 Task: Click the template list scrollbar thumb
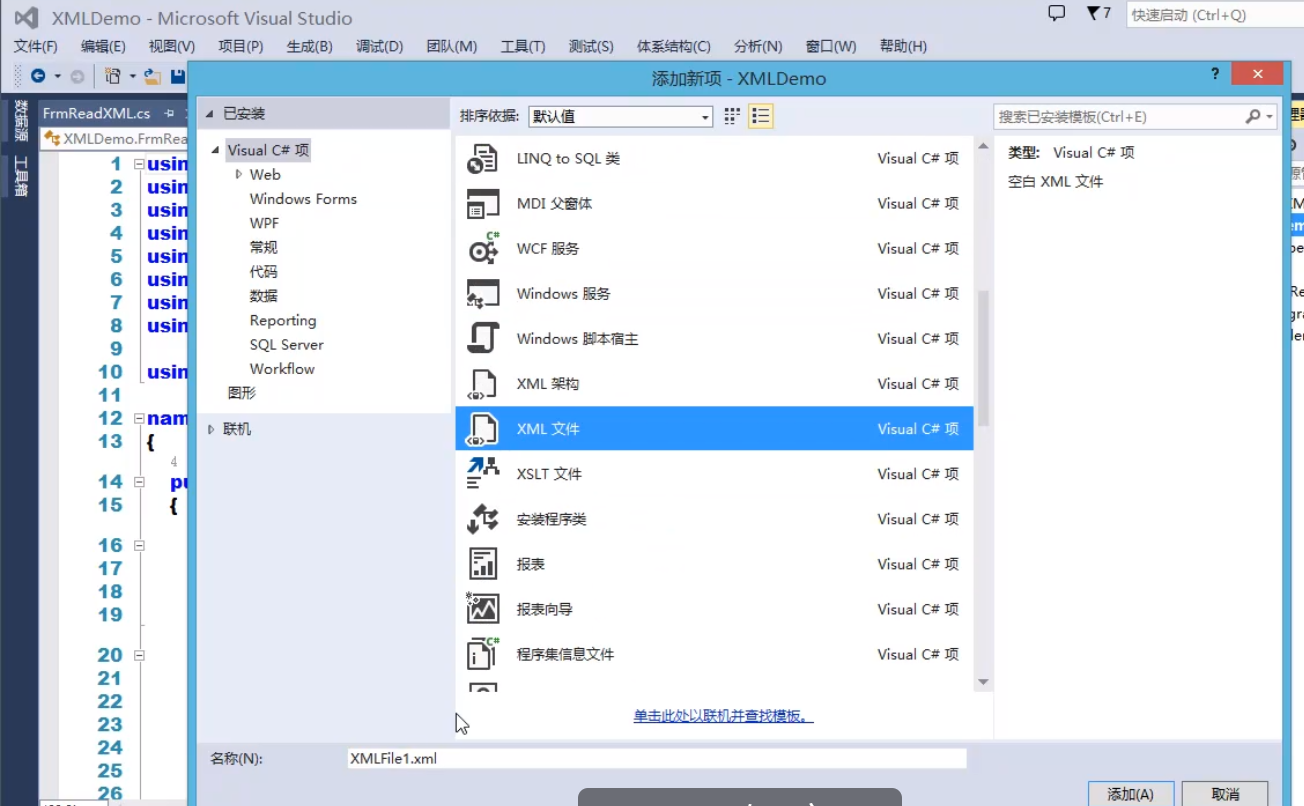click(x=983, y=358)
